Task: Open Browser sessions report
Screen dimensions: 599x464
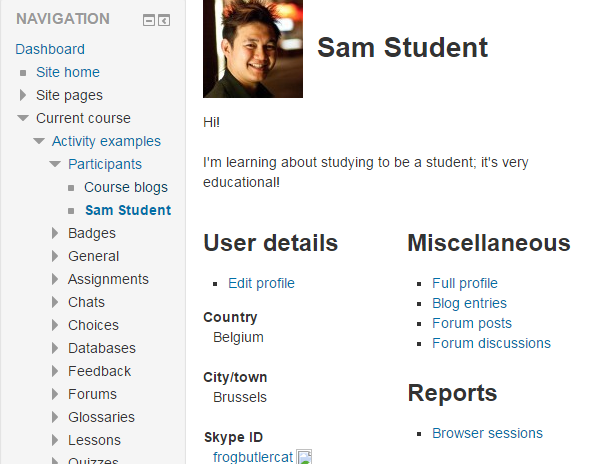Action: click(x=487, y=433)
